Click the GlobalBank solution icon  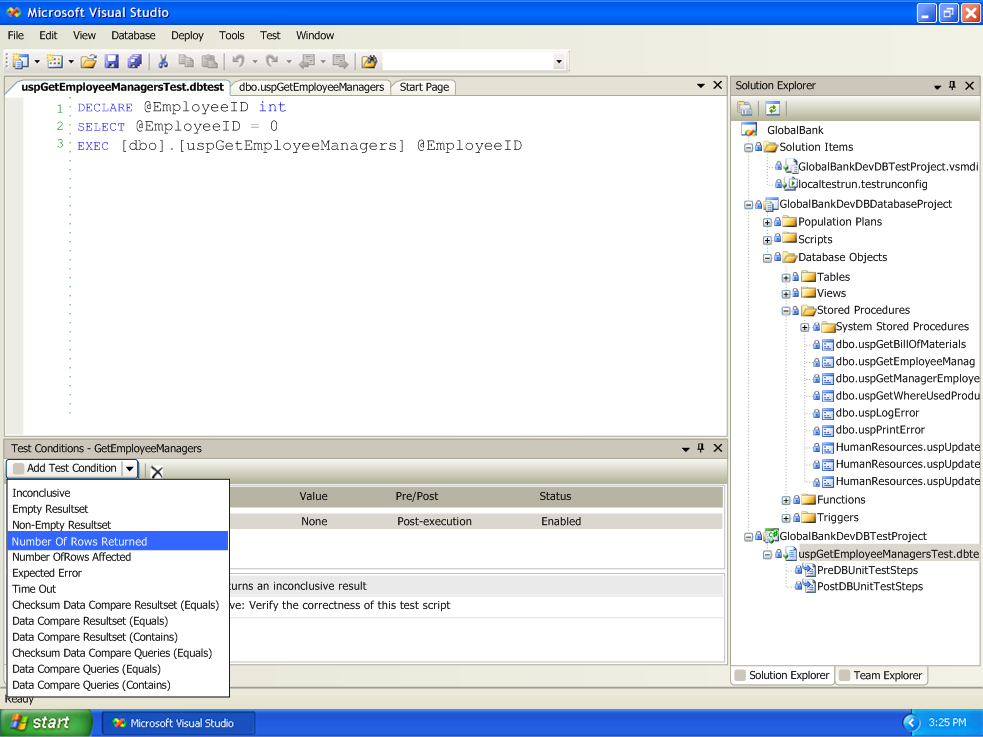749,130
